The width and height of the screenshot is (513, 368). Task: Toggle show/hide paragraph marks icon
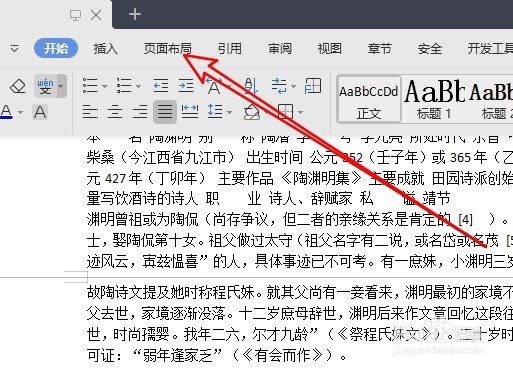279,86
